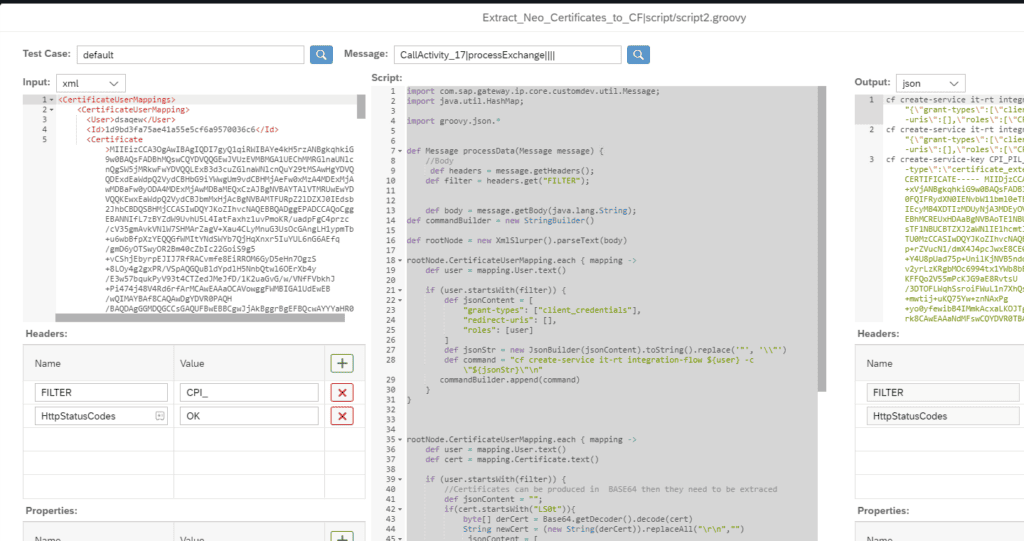Add a new input header row
This screenshot has height=541, width=1024.
[x=342, y=363]
